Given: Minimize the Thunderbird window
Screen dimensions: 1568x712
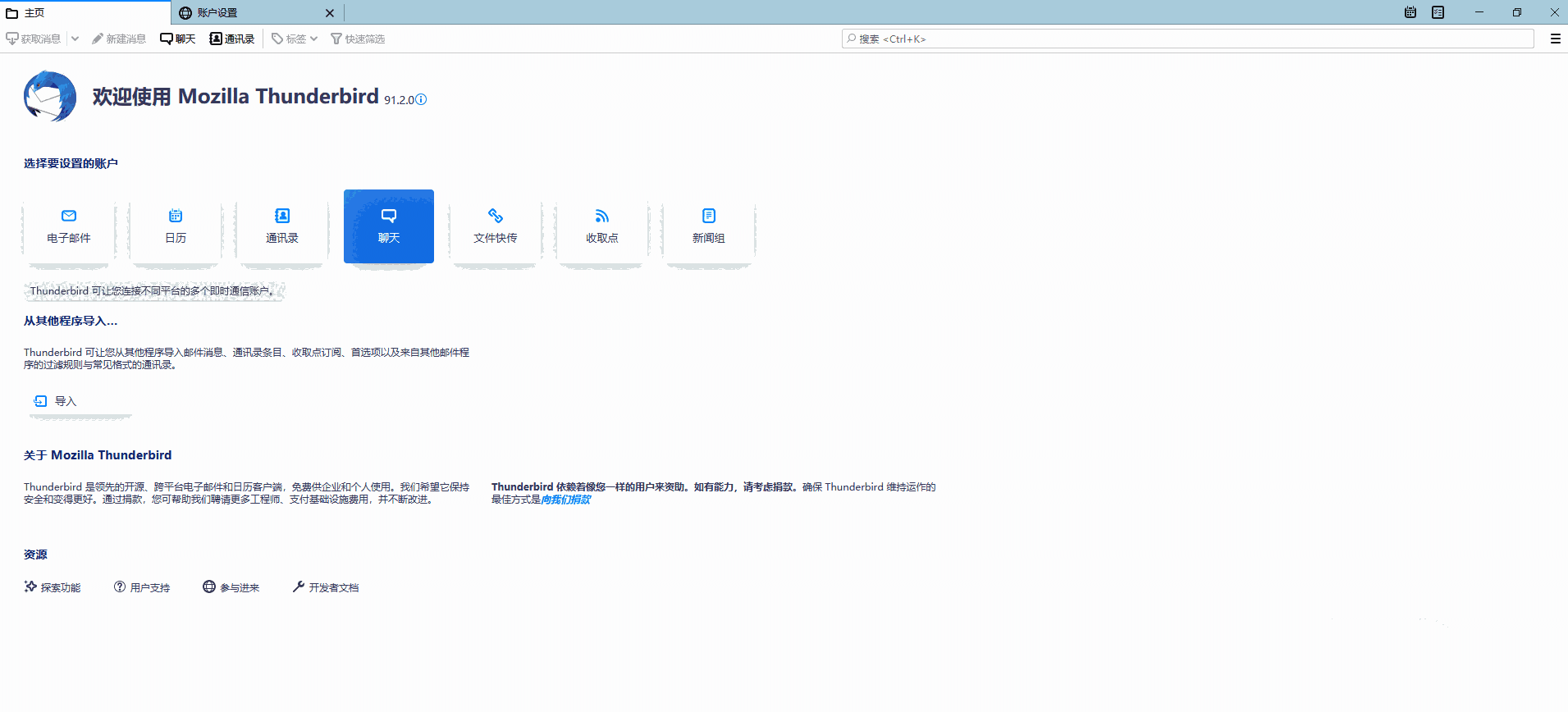Looking at the screenshot, I should [x=1479, y=12].
